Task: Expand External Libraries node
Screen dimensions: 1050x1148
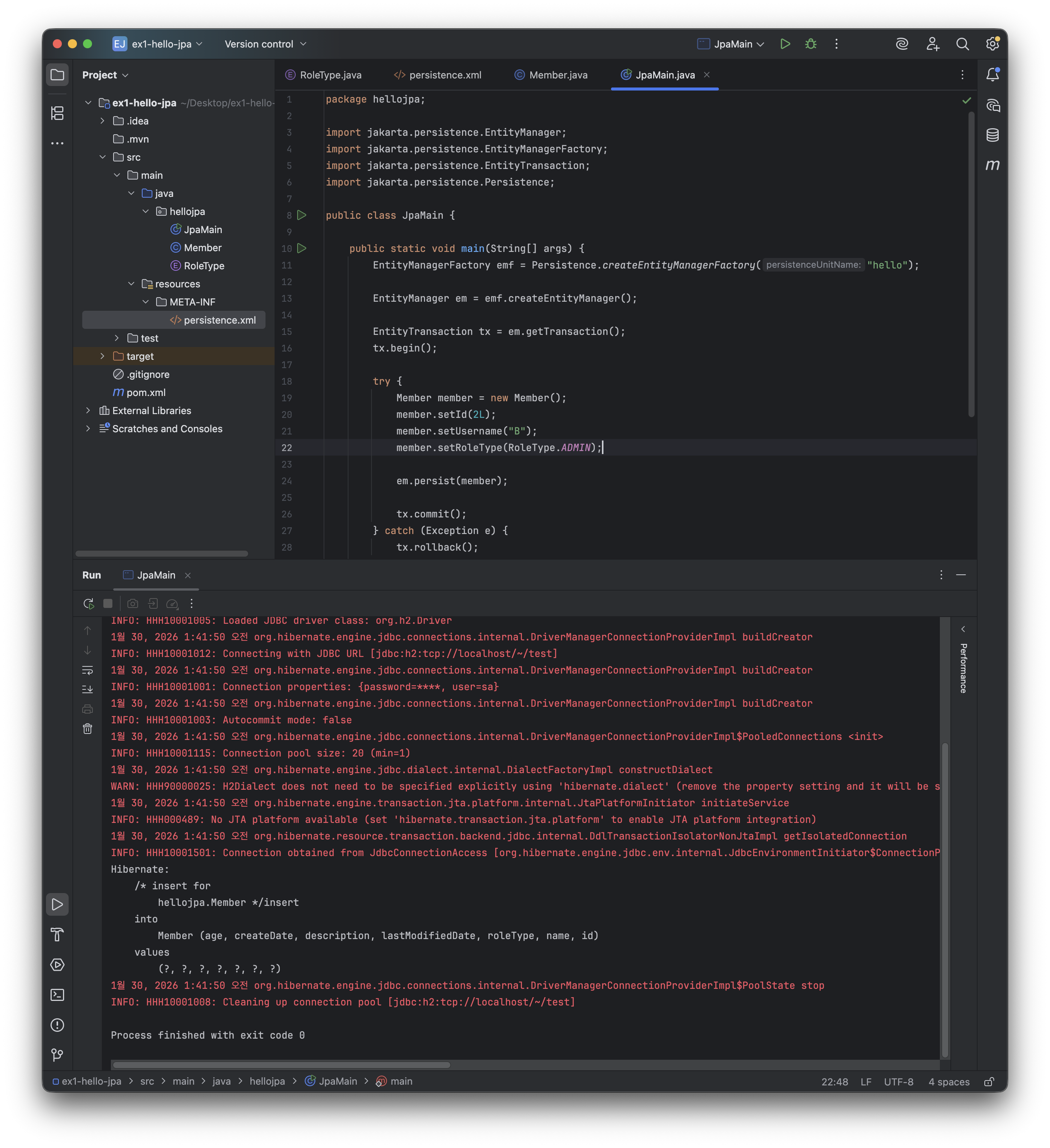Action: [x=88, y=411]
